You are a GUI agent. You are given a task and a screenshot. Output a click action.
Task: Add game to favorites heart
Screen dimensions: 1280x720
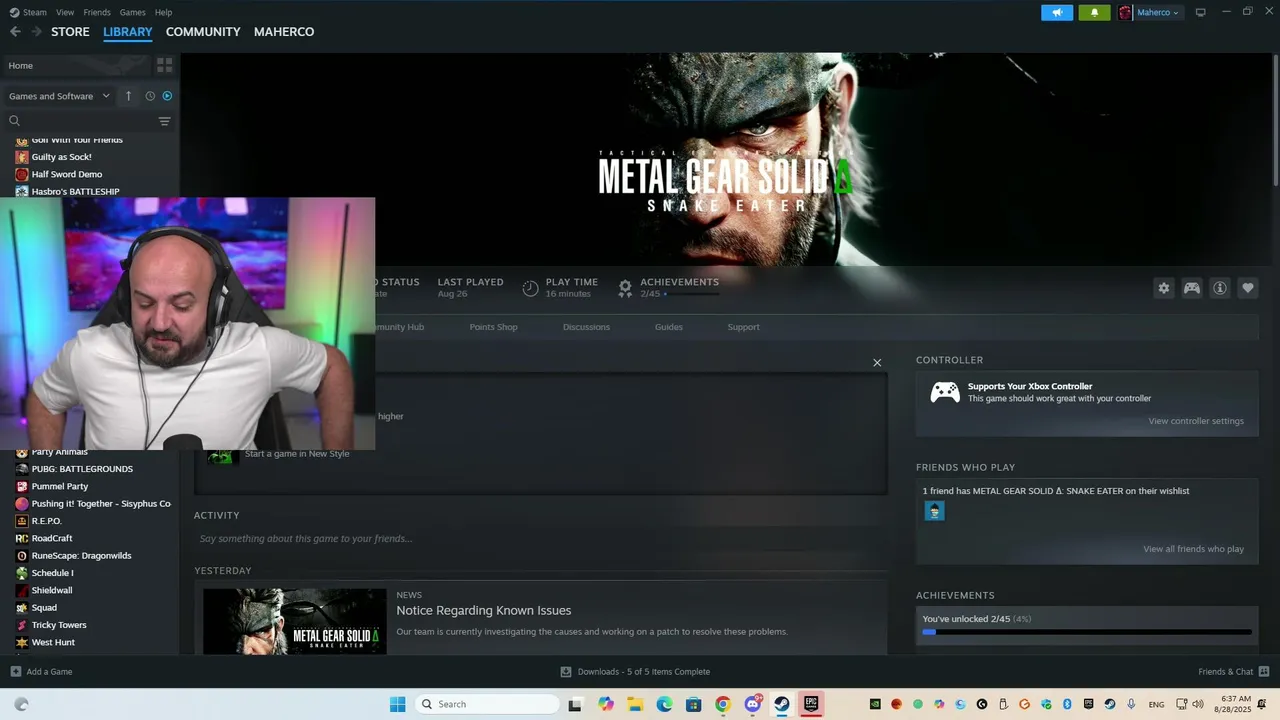[x=1248, y=288]
